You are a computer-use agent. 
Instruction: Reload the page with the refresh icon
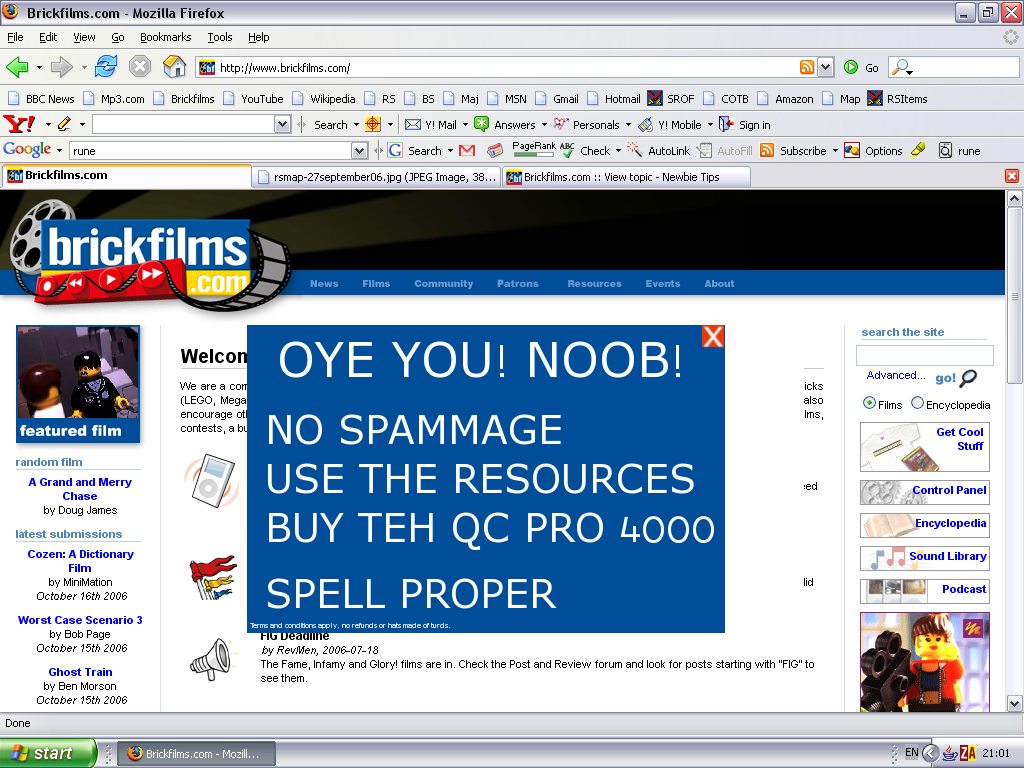(x=106, y=67)
